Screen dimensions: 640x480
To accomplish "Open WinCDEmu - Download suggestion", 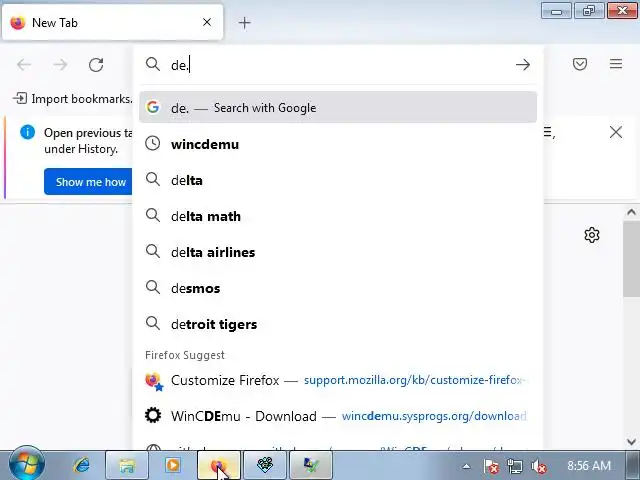I will [x=338, y=416].
